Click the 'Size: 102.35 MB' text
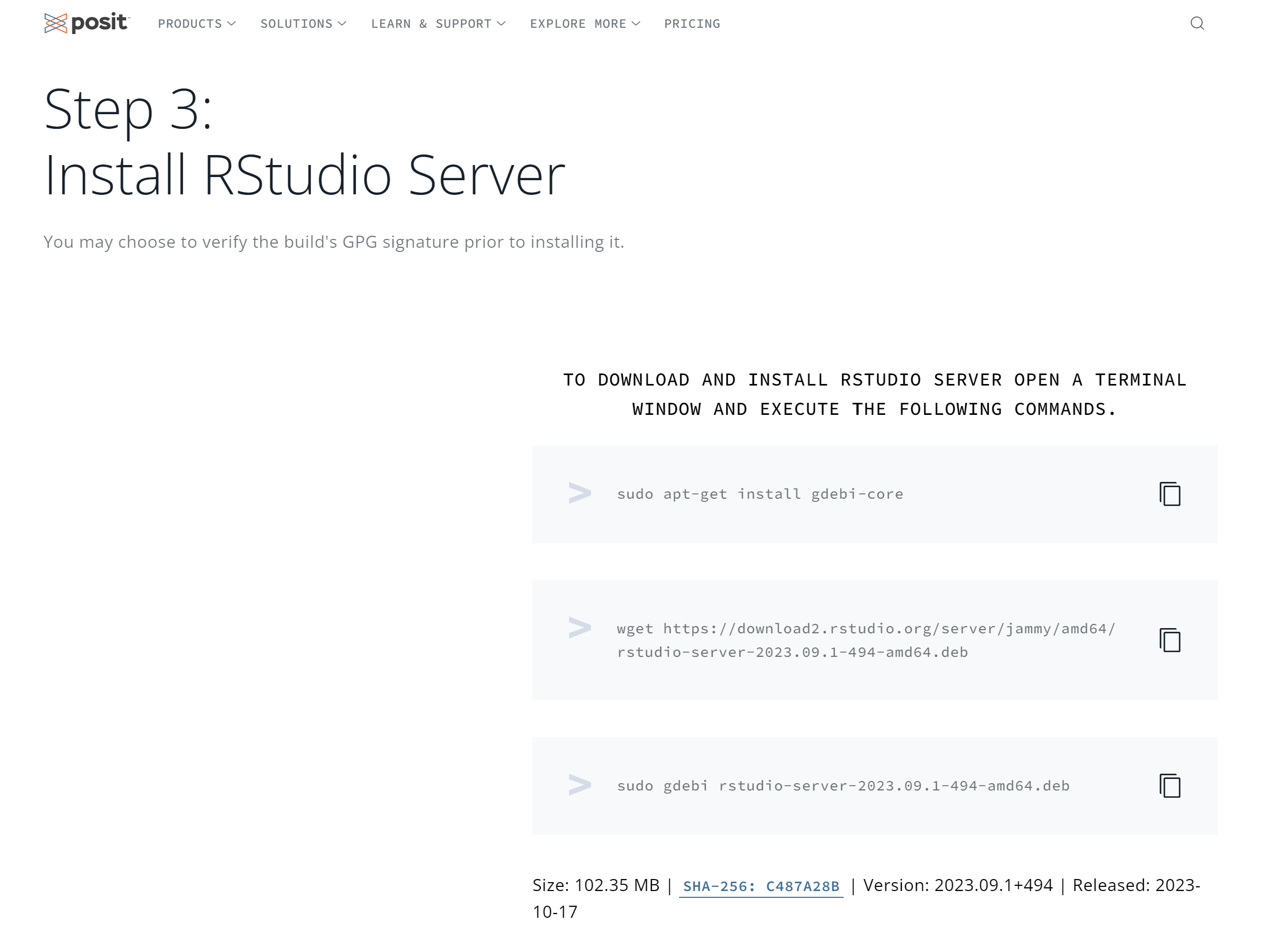Screen dimensions: 1288x945 point(596,885)
